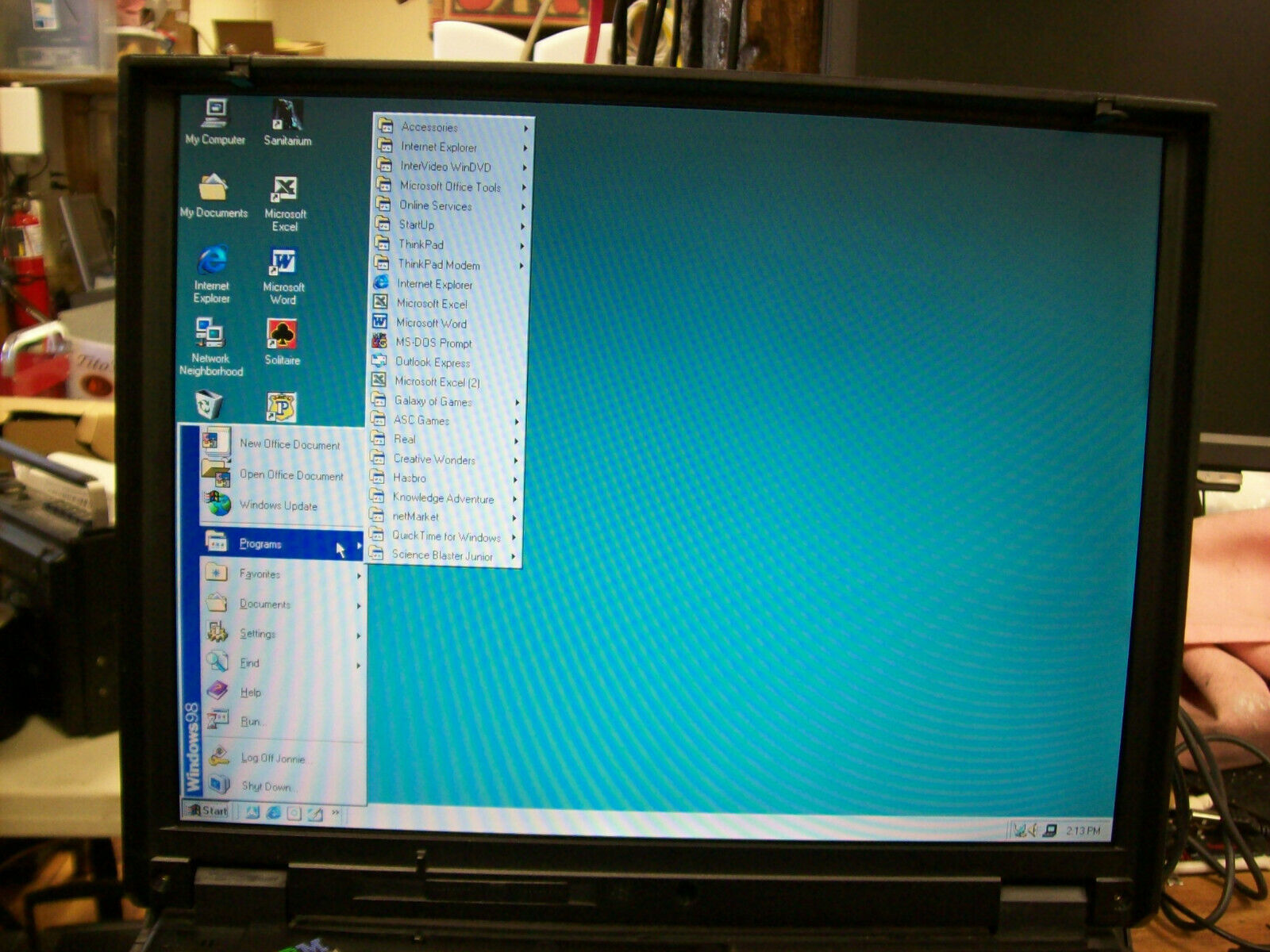Open the My Documents folder icon
This screenshot has height=952, width=1270.
[x=214, y=197]
